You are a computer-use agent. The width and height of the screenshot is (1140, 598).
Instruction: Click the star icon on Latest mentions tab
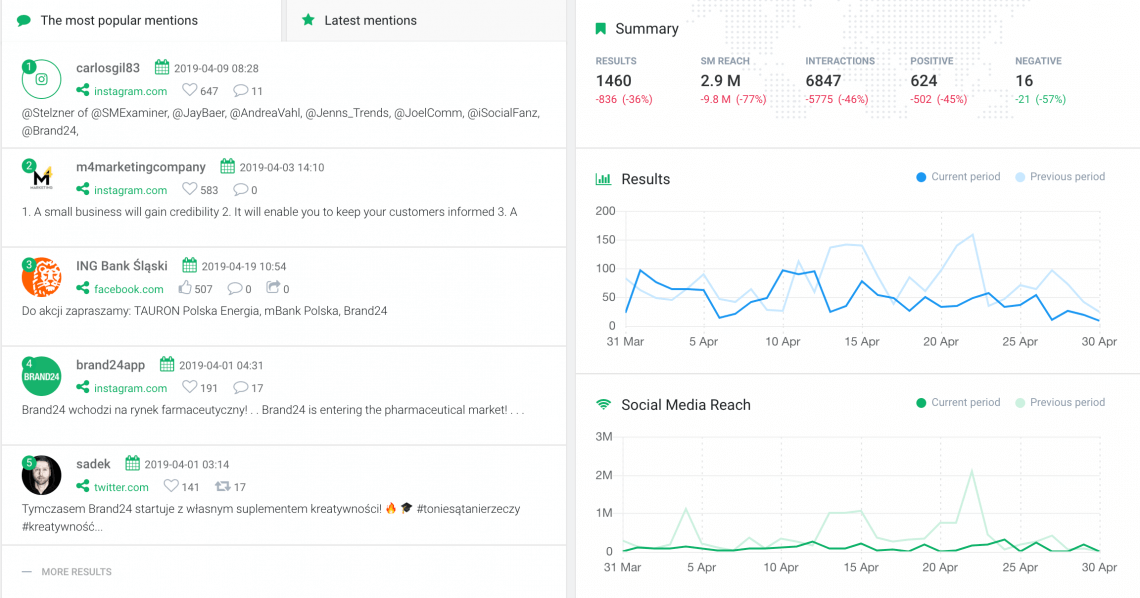click(308, 20)
